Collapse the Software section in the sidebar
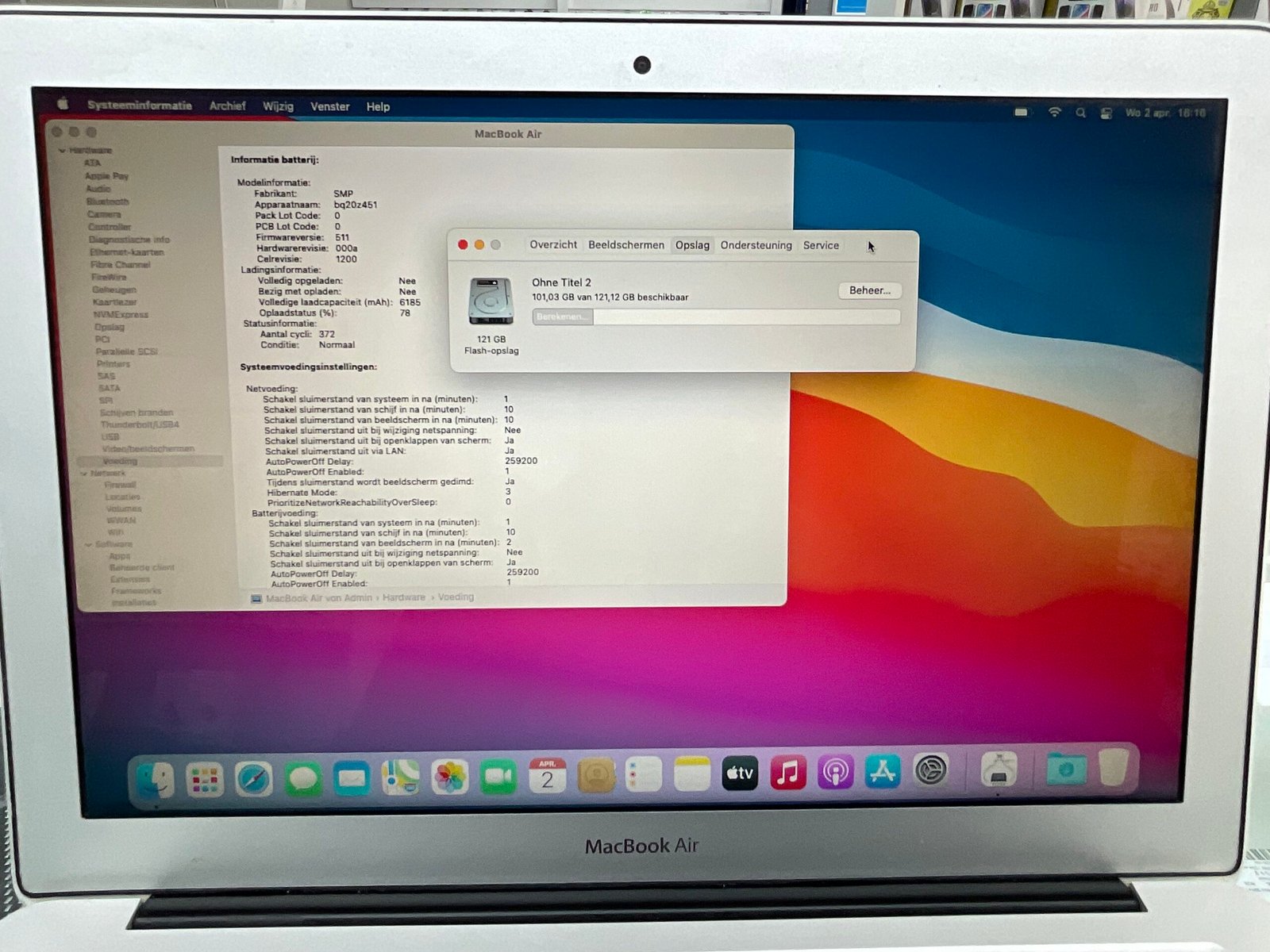Viewport: 1270px width, 952px height. coord(89,545)
